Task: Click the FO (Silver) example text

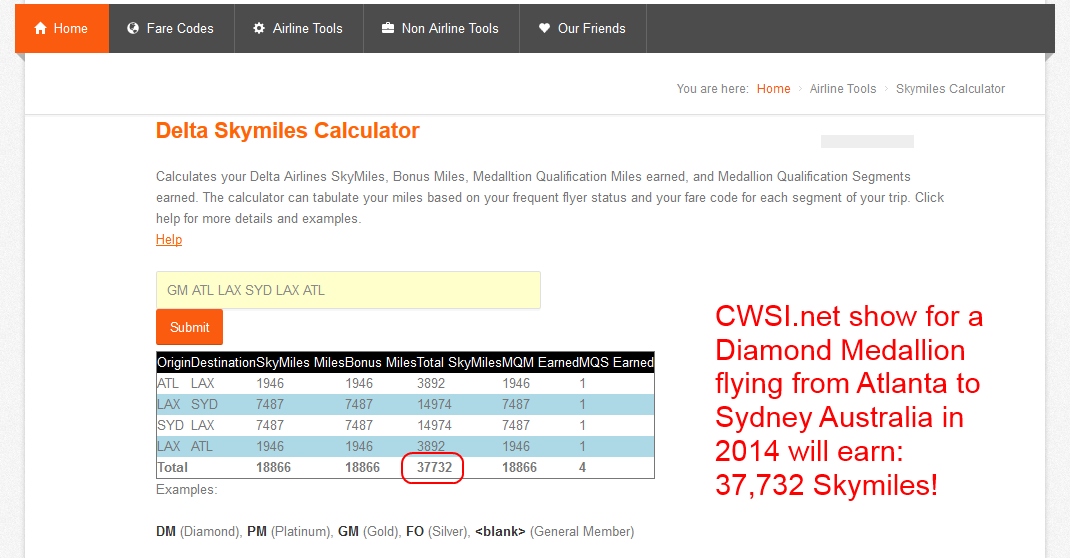Action: click(x=437, y=531)
